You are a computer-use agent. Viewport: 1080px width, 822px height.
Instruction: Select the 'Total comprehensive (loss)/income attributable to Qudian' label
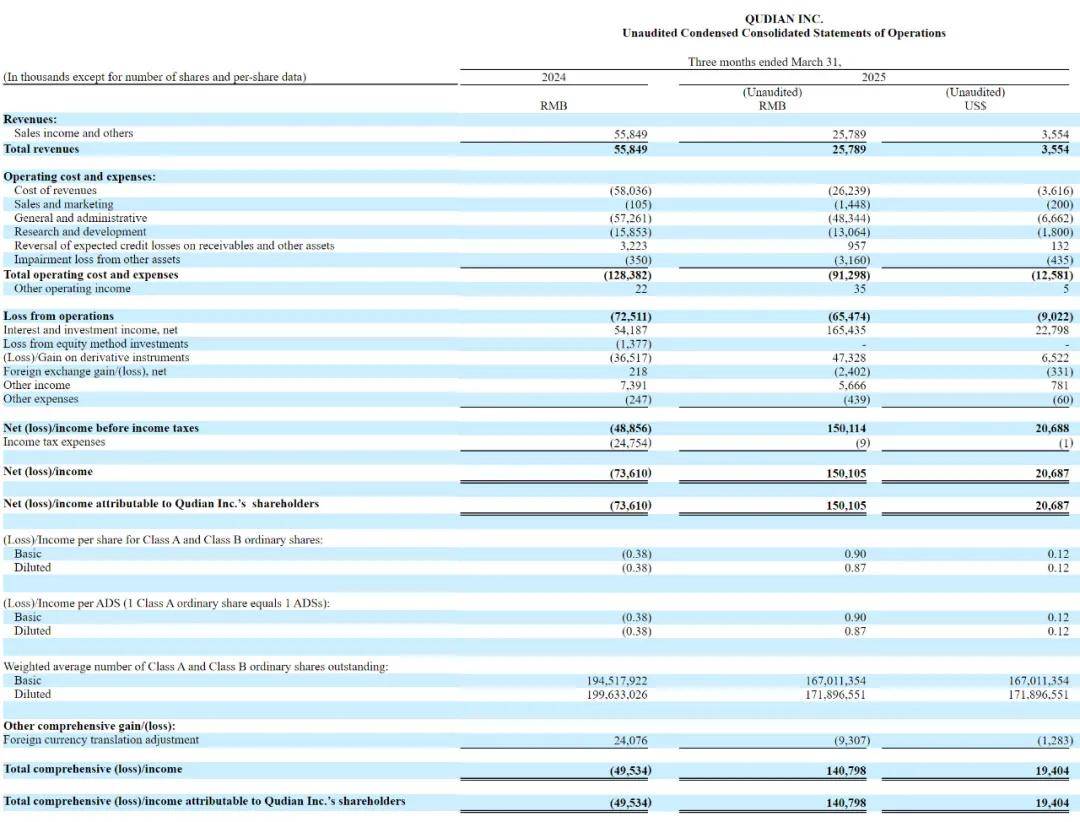205,801
